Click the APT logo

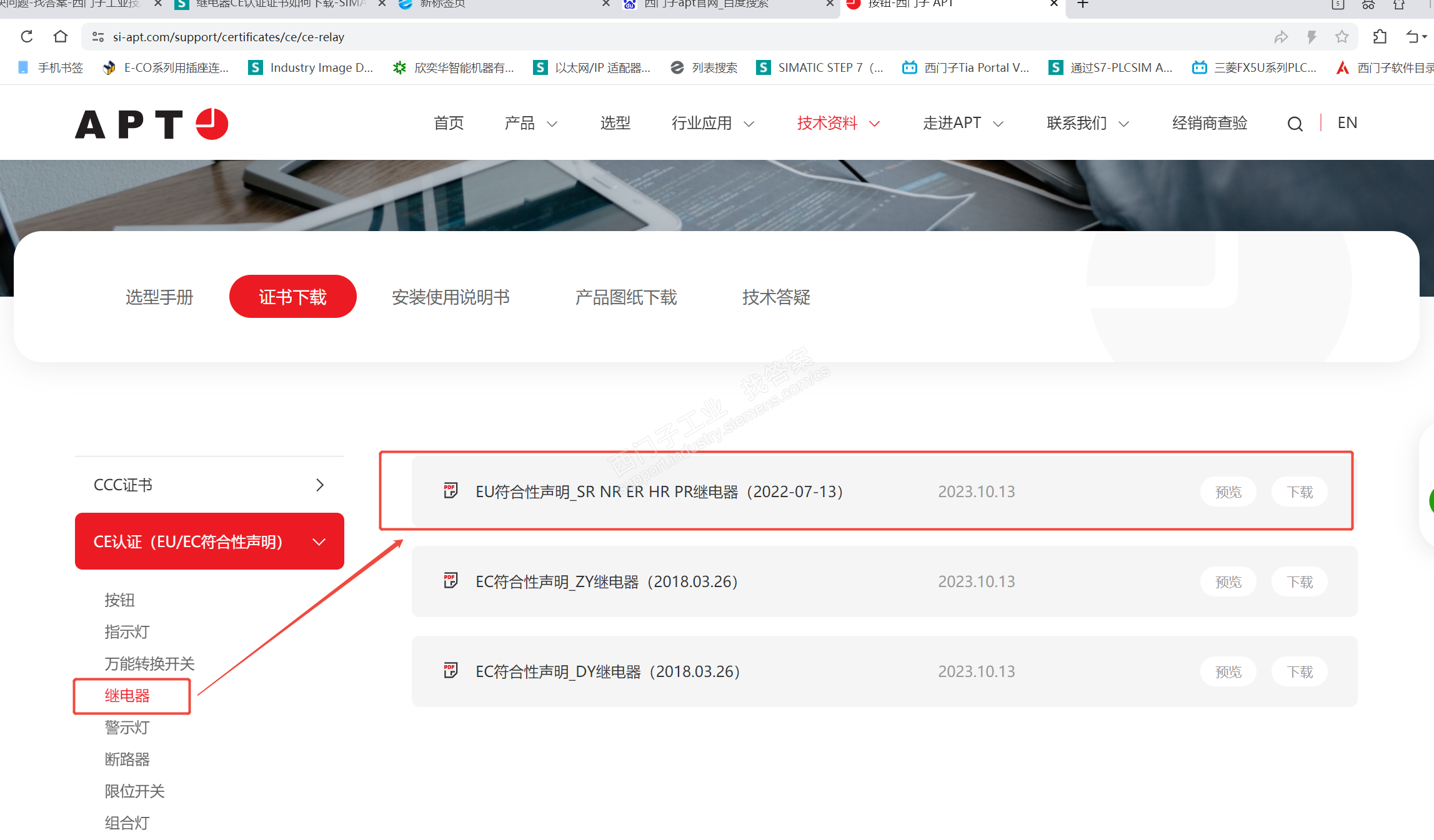click(x=152, y=124)
